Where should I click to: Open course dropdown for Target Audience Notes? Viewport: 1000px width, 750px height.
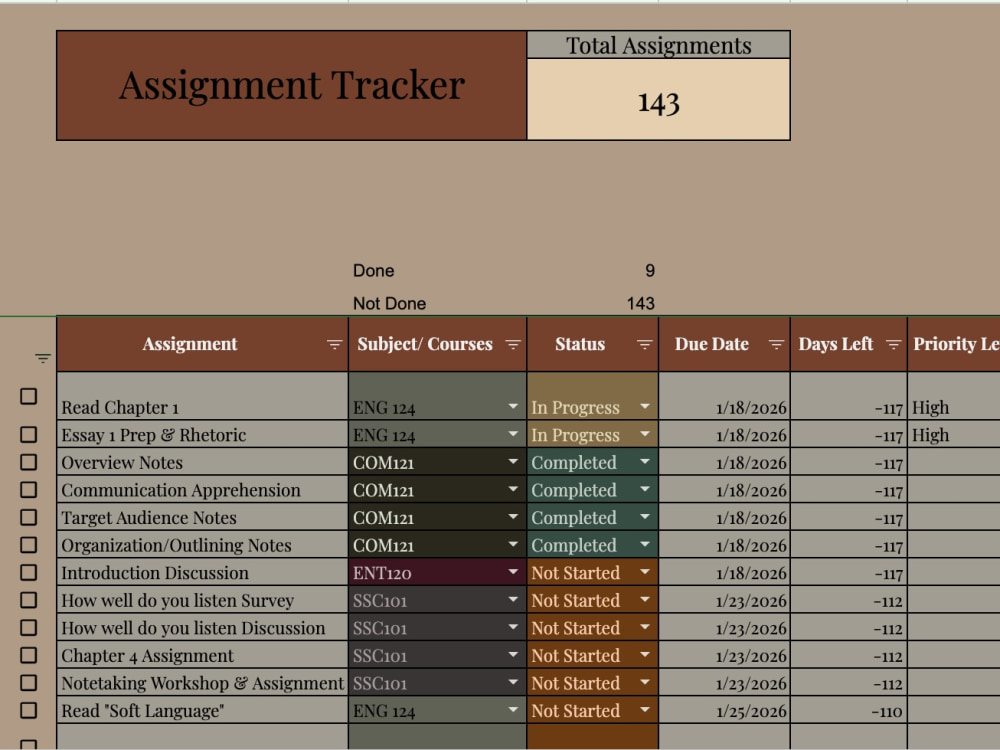[x=513, y=517]
